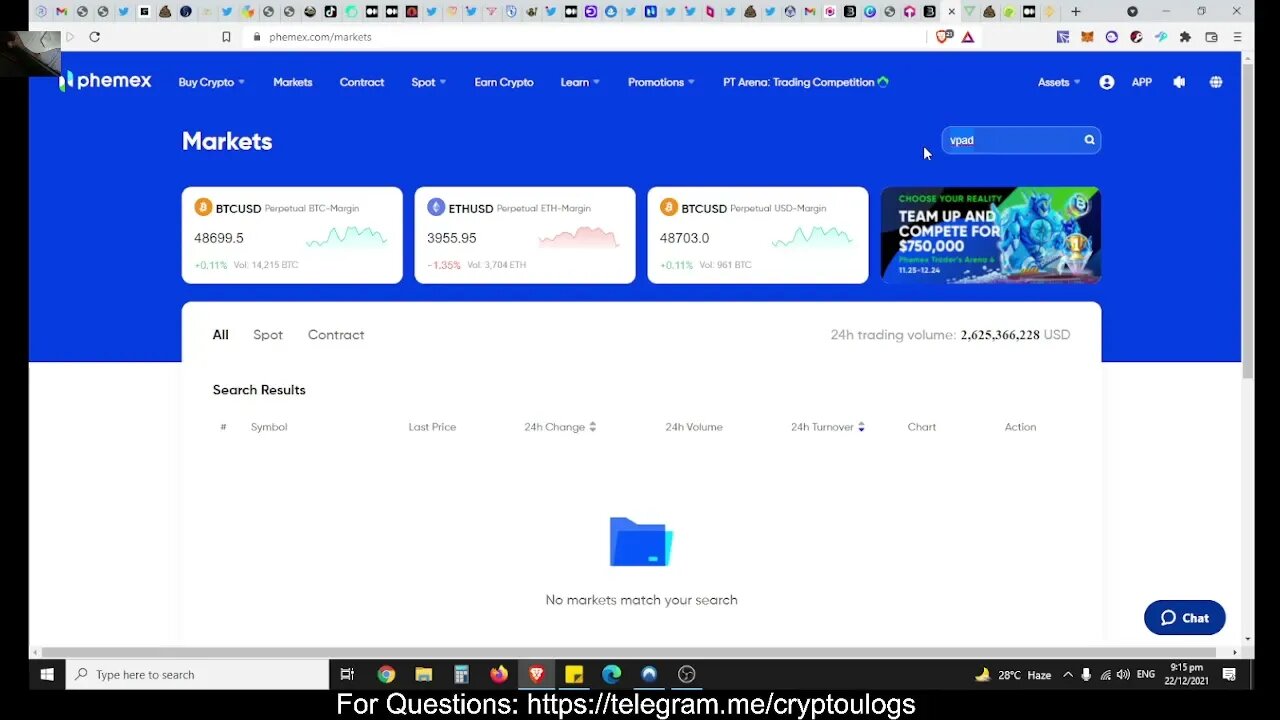The image size is (1280, 720).
Task: Open the Brave wallet icon
Action: (1211, 37)
